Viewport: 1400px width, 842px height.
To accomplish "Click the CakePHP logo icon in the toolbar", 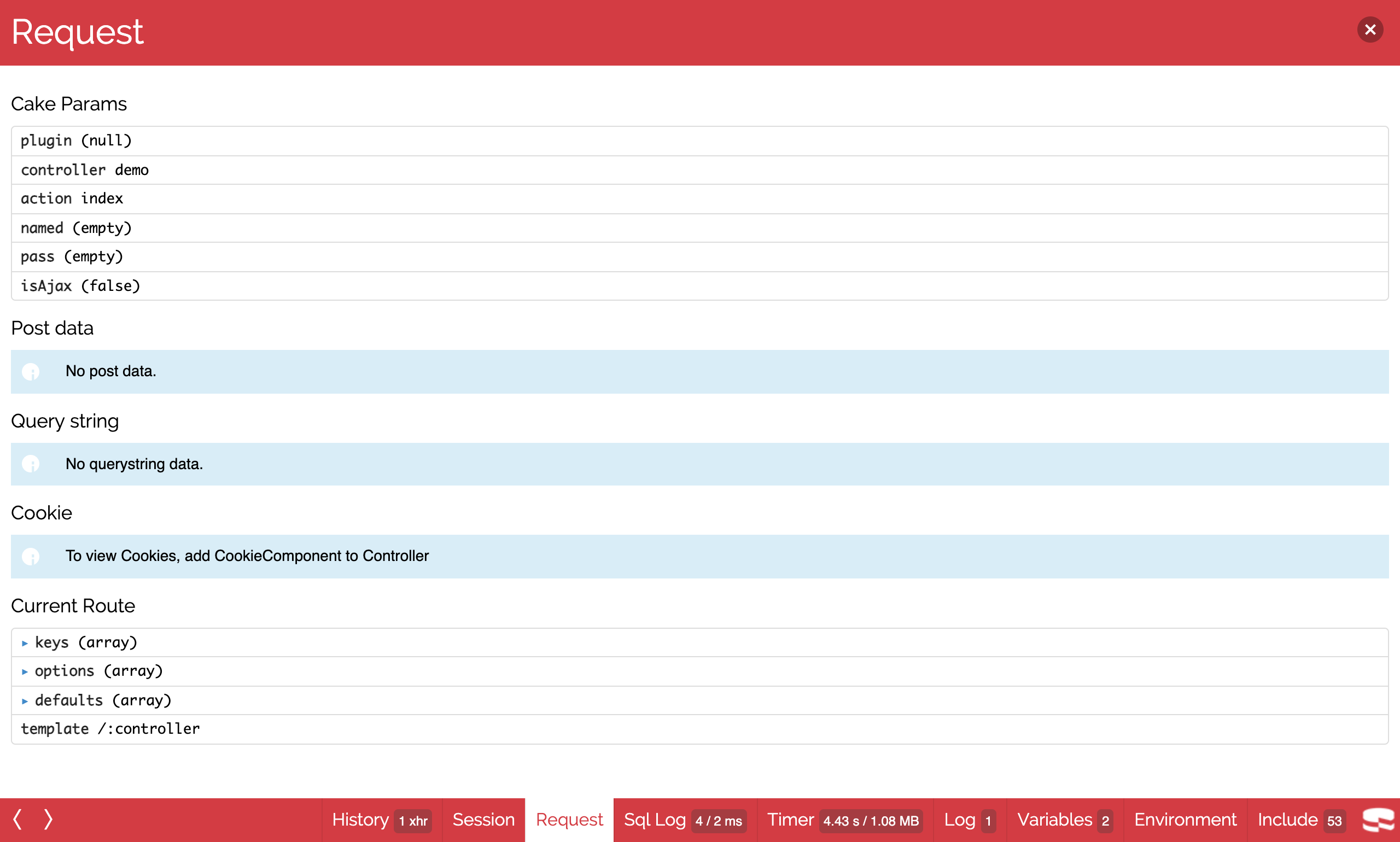I will click(x=1378, y=820).
